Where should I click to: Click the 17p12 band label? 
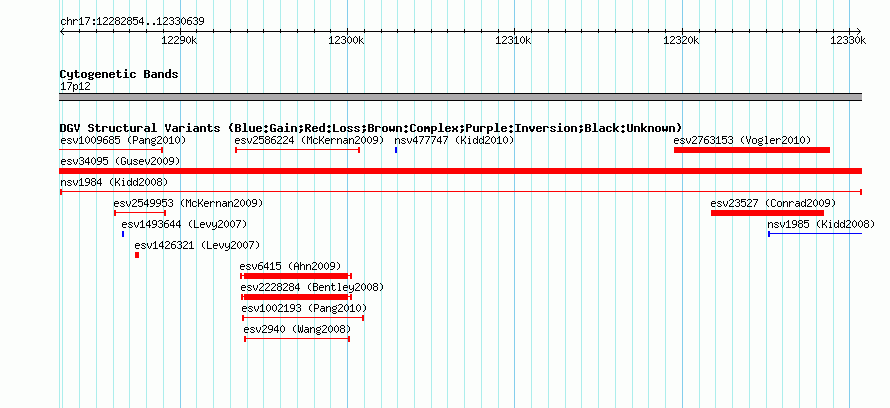tap(75, 87)
